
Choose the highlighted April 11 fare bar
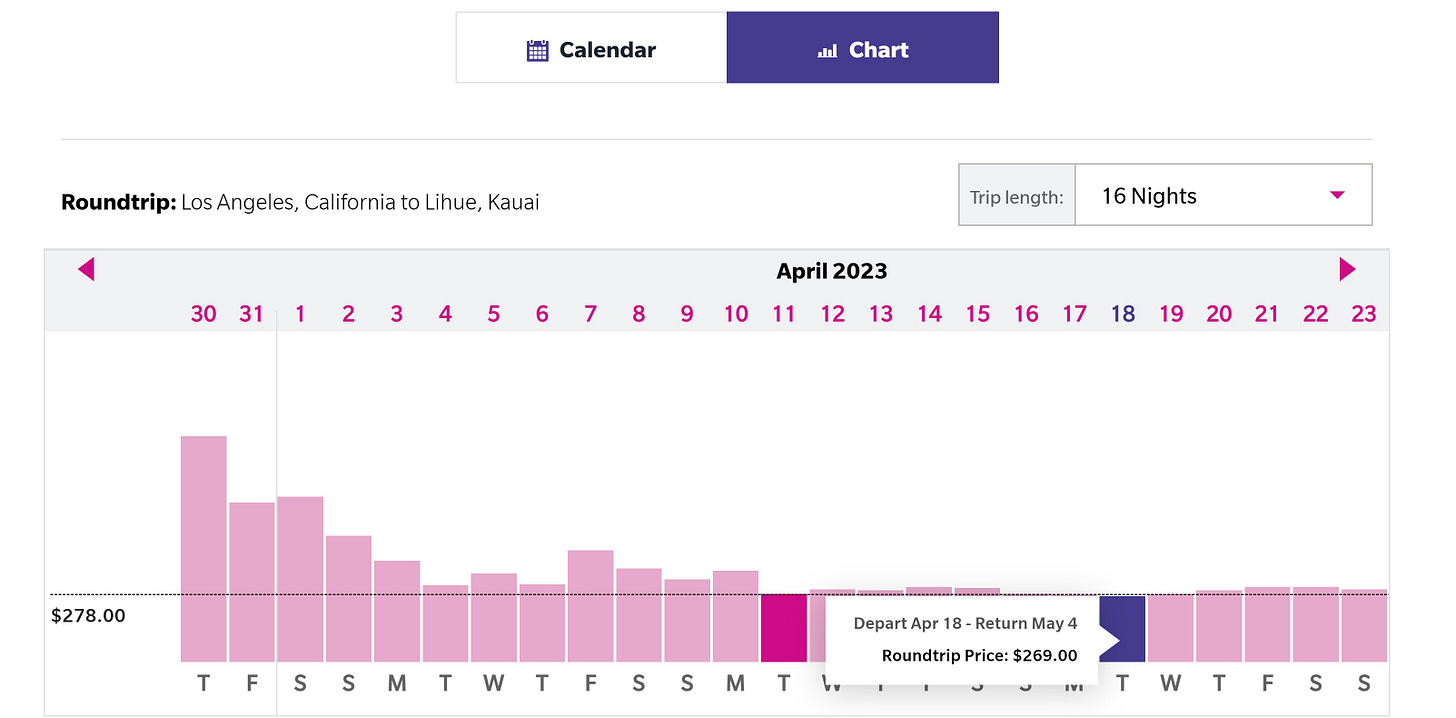(784, 628)
